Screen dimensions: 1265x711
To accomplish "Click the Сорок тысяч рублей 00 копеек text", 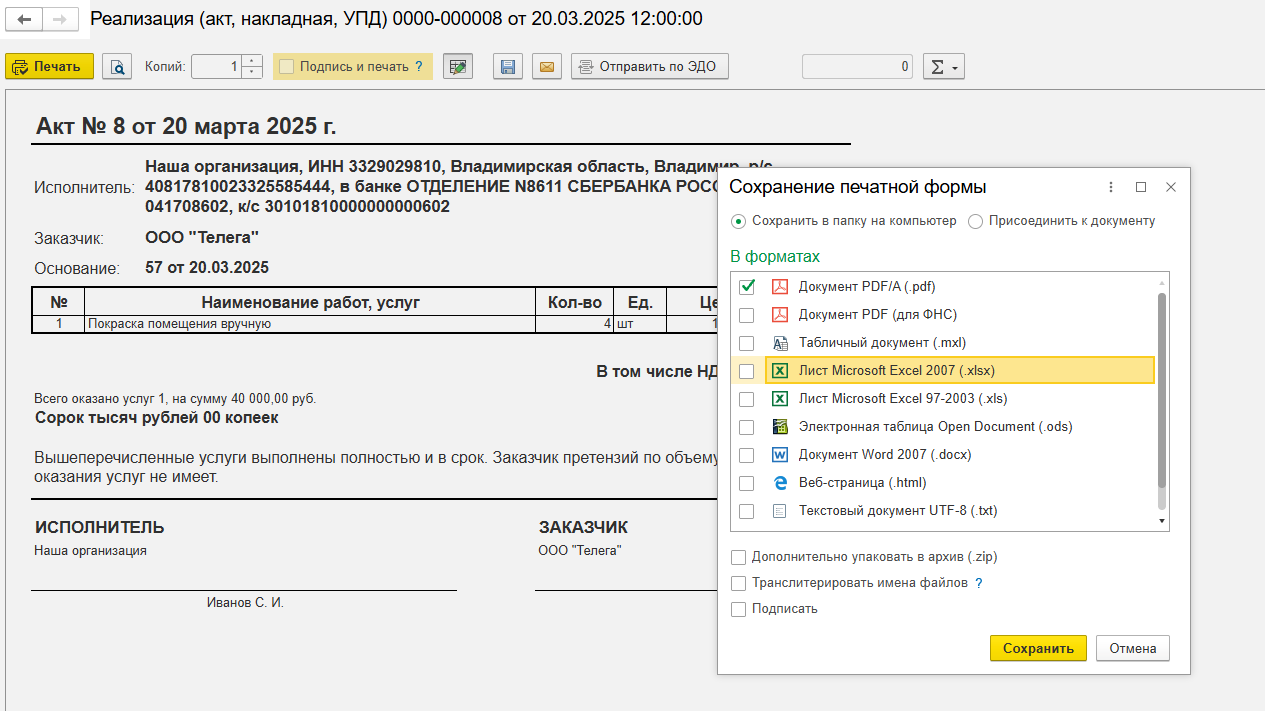I will 157,418.
